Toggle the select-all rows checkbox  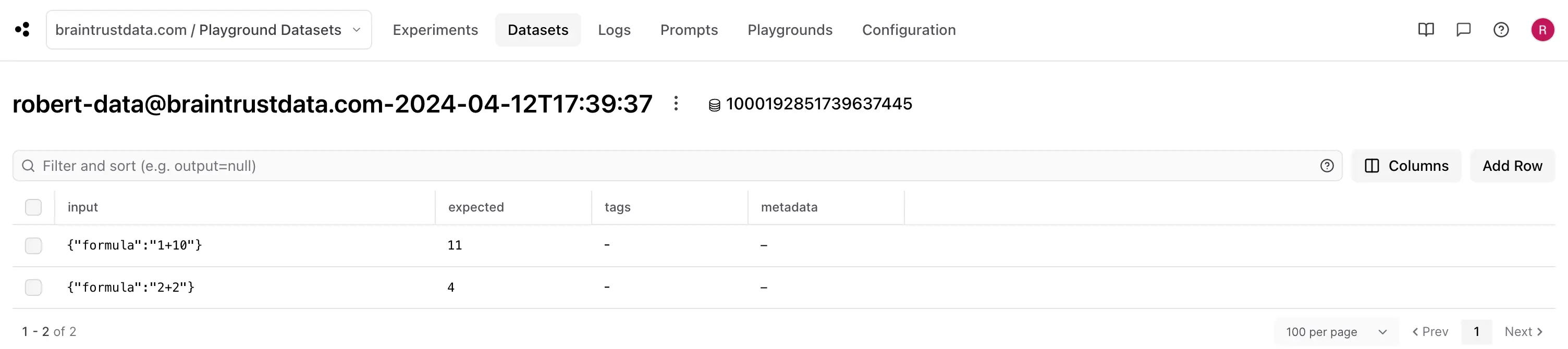click(x=33, y=207)
